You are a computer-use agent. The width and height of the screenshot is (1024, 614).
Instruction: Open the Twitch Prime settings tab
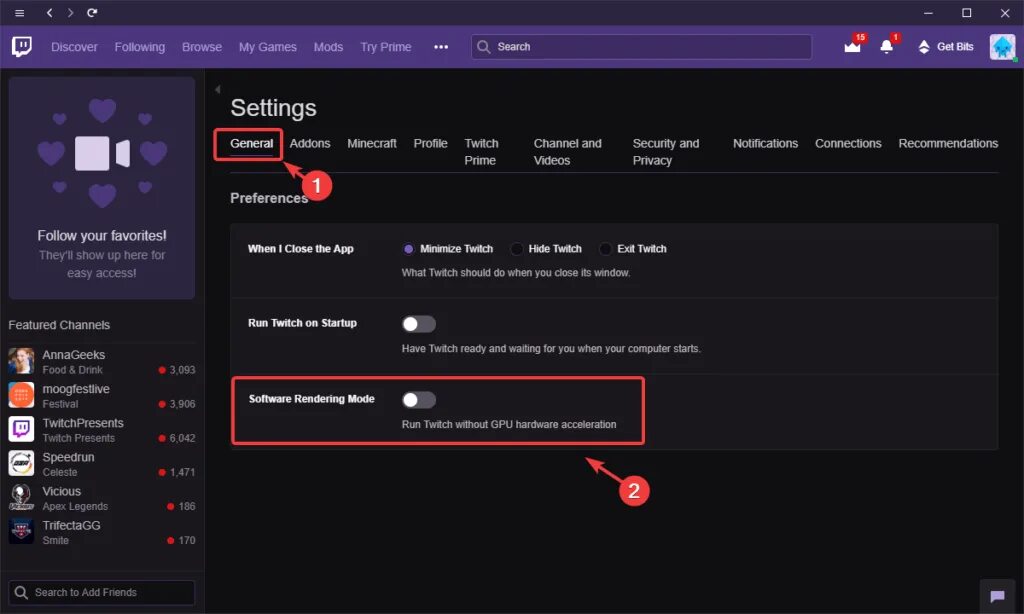point(481,152)
